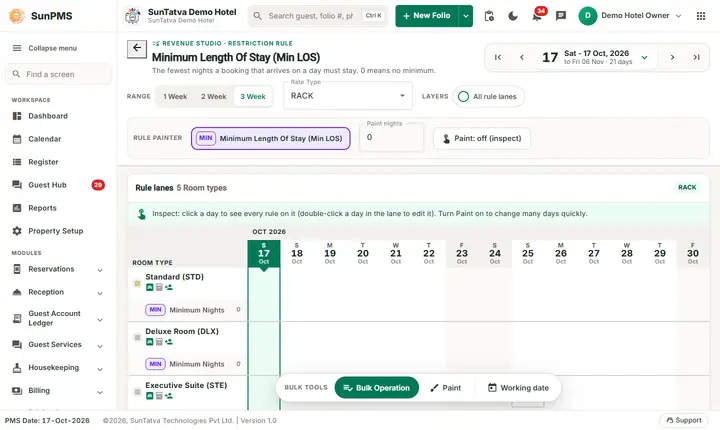720x430 pixels.
Task: Tick the Standard (STD) lane checkbox
Action: pyautogui.click(x=137, y=283)
